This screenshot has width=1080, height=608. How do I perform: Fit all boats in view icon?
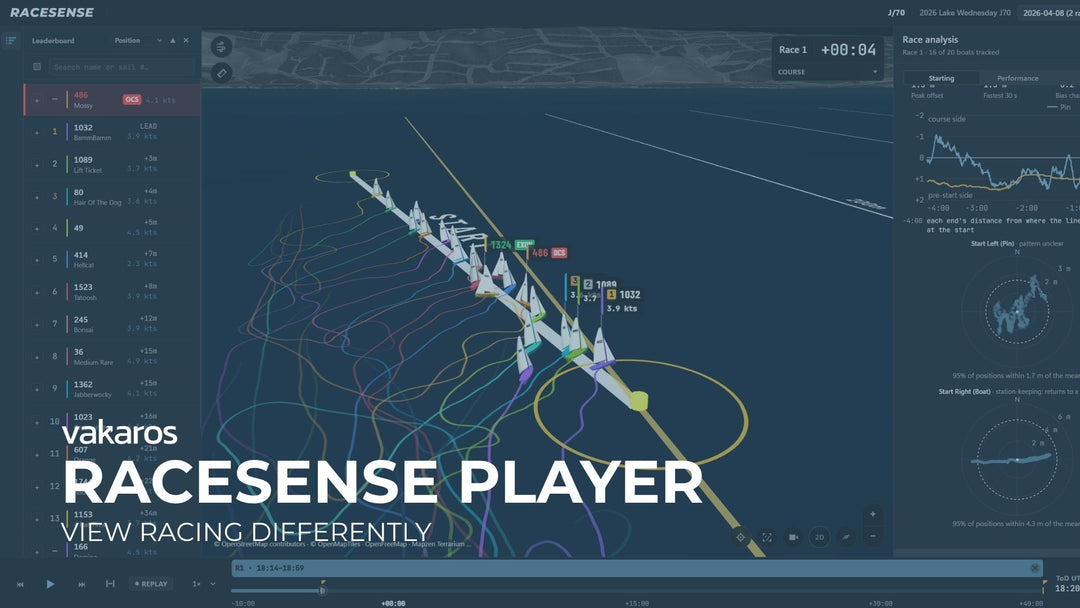[767, 537]
